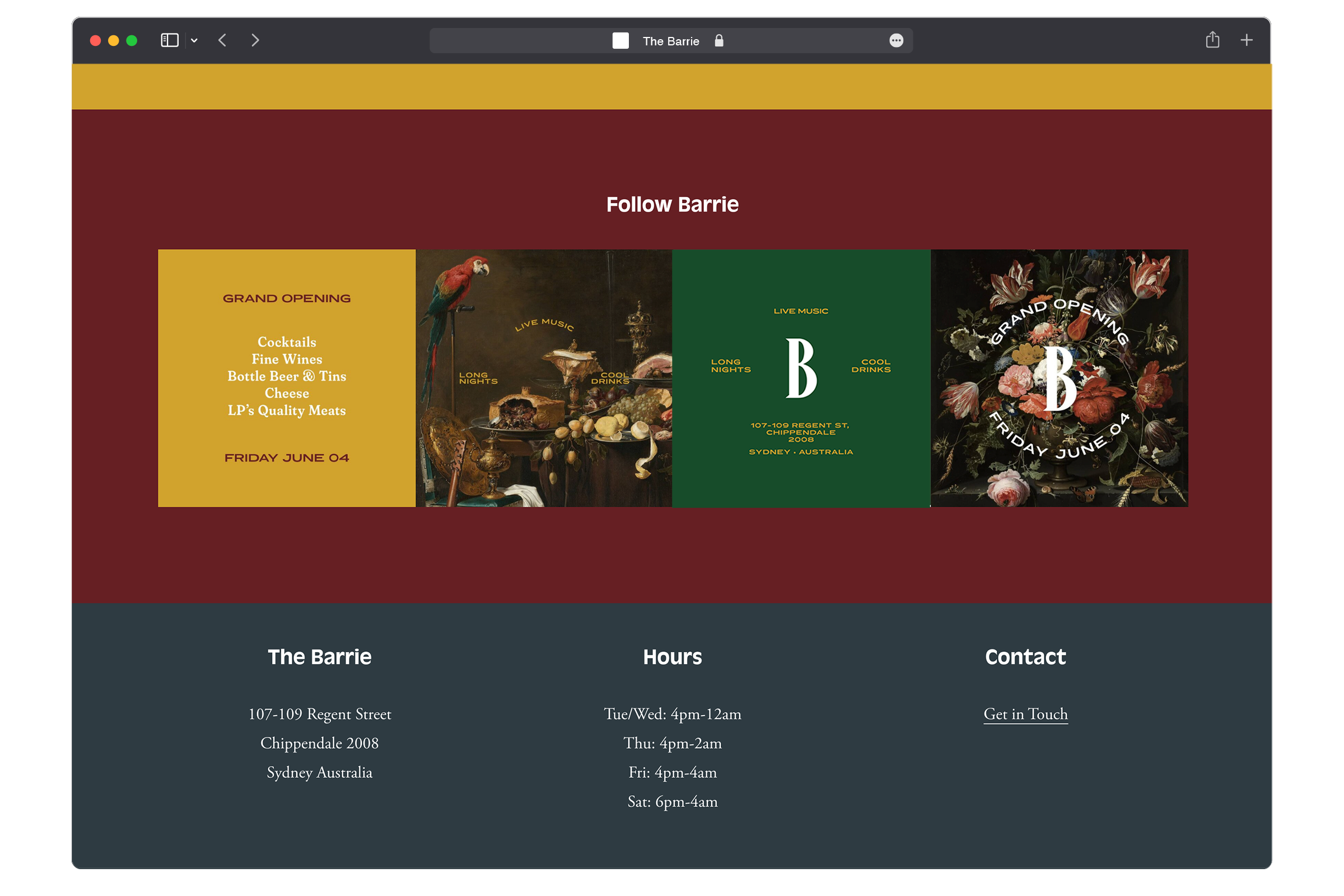Minimize window with yellow button

tap(114, 40)
